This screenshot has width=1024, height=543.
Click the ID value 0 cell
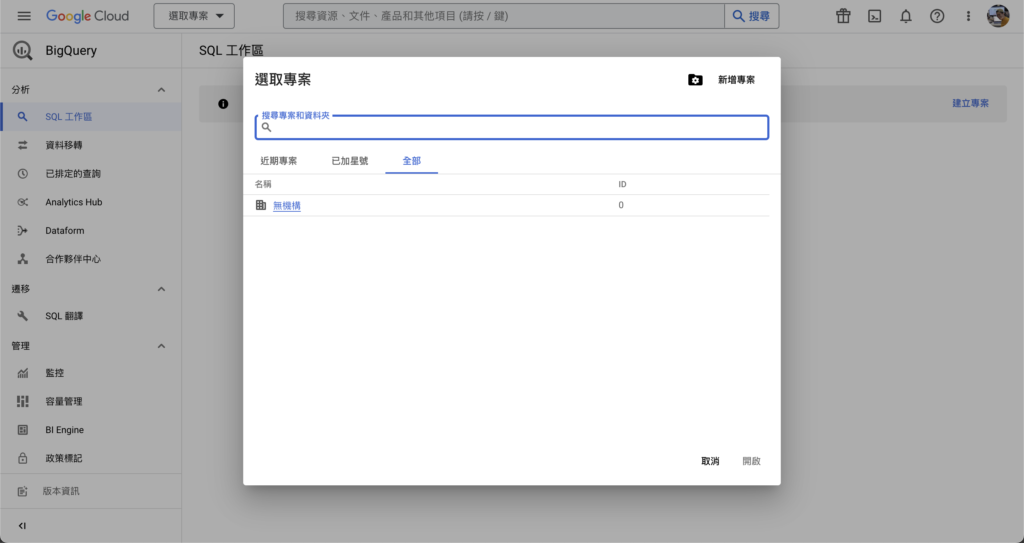[x=621, y=205]
